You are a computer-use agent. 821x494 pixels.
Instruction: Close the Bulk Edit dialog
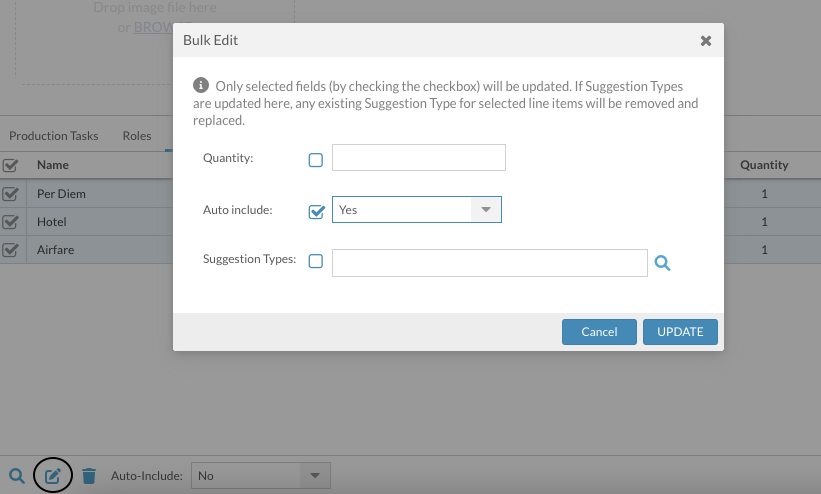[705, 41]
